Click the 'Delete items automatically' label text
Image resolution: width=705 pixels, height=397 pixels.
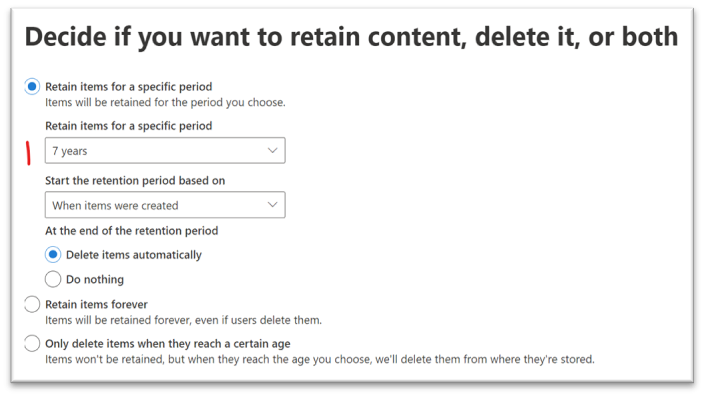134,255
